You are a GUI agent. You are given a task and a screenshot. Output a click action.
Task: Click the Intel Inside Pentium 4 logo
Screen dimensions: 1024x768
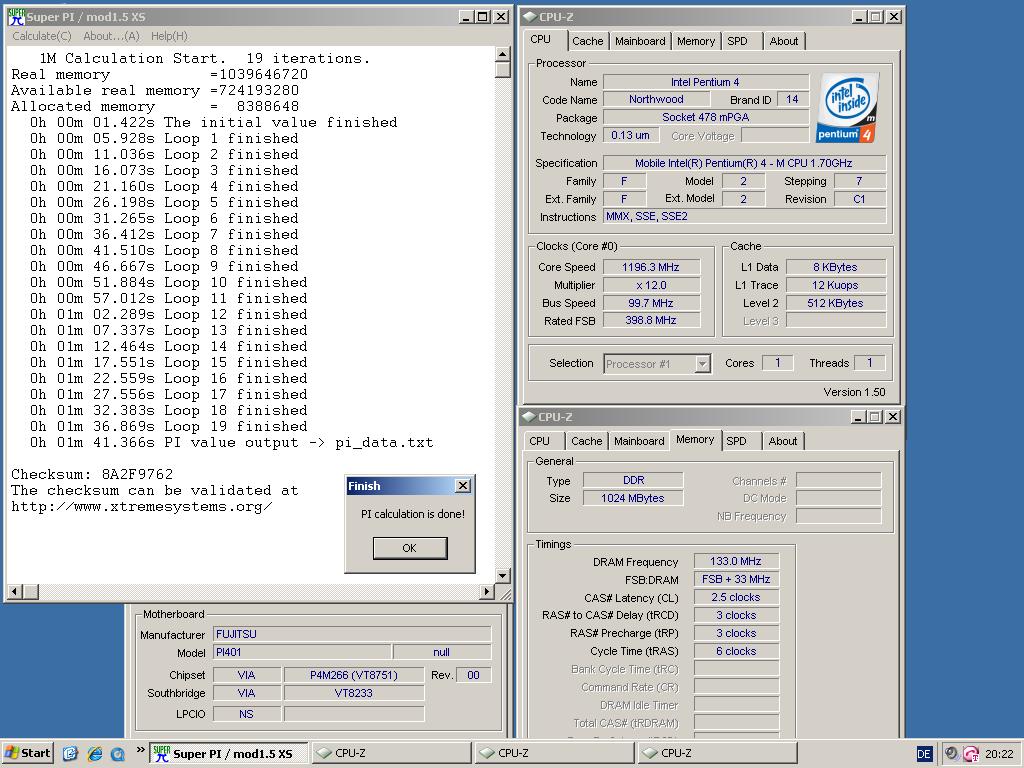[847, 108]
